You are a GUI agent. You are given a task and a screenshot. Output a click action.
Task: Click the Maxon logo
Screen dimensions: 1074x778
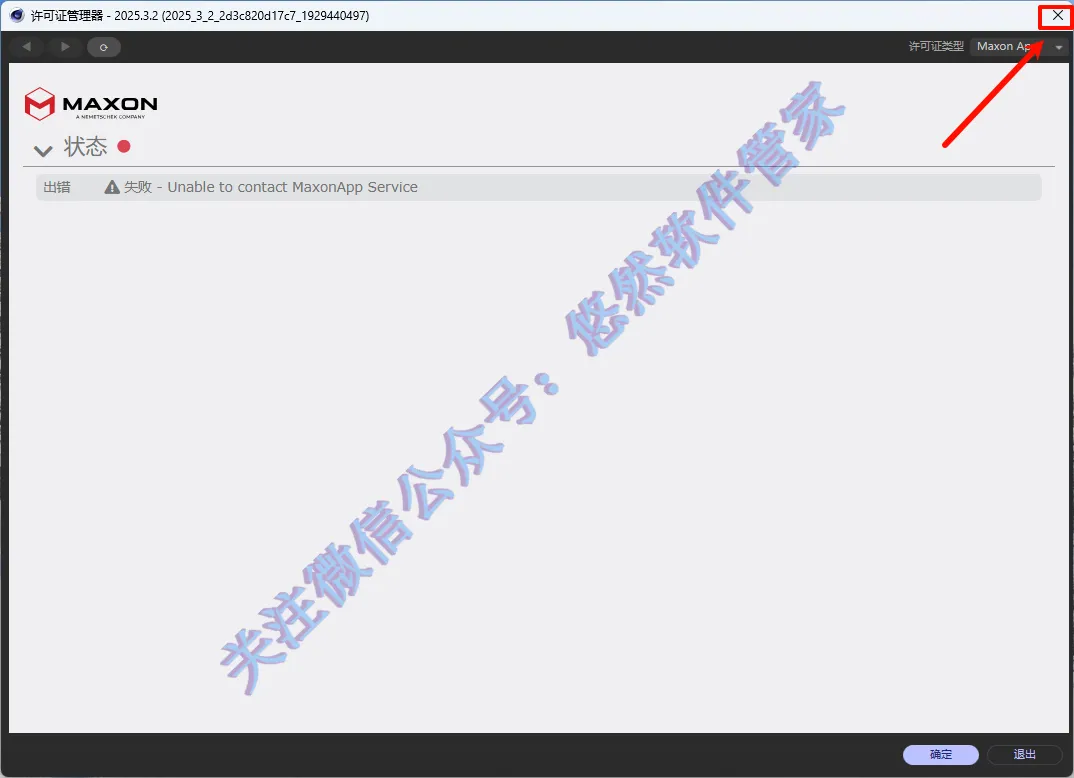click(x=91, y=104)
